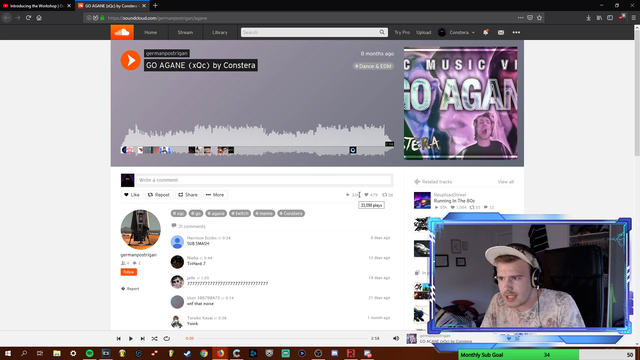
Task: Open the Windows Start menu
Action: coord(7,353)
